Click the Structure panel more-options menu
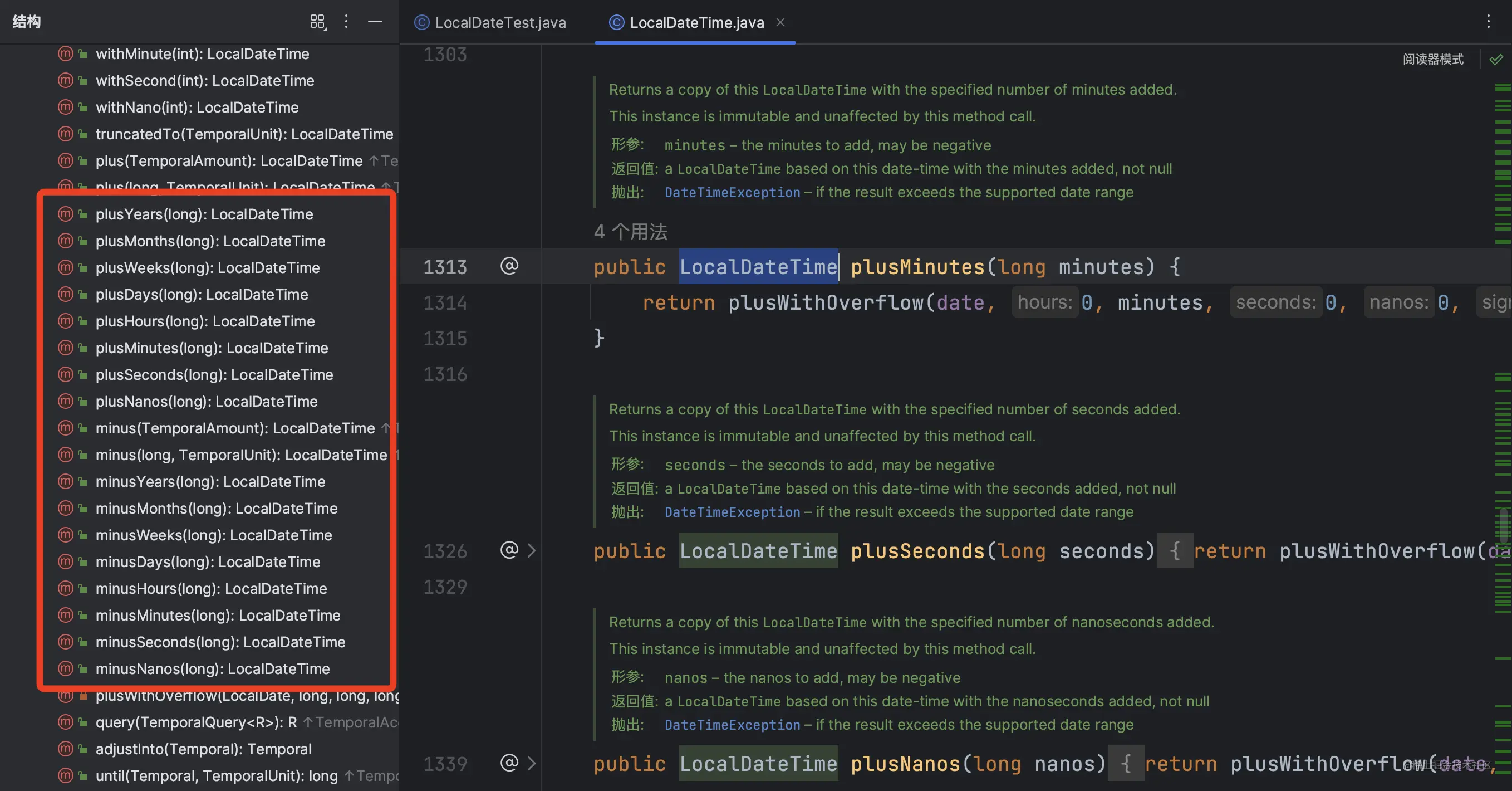 click(346, 22)
